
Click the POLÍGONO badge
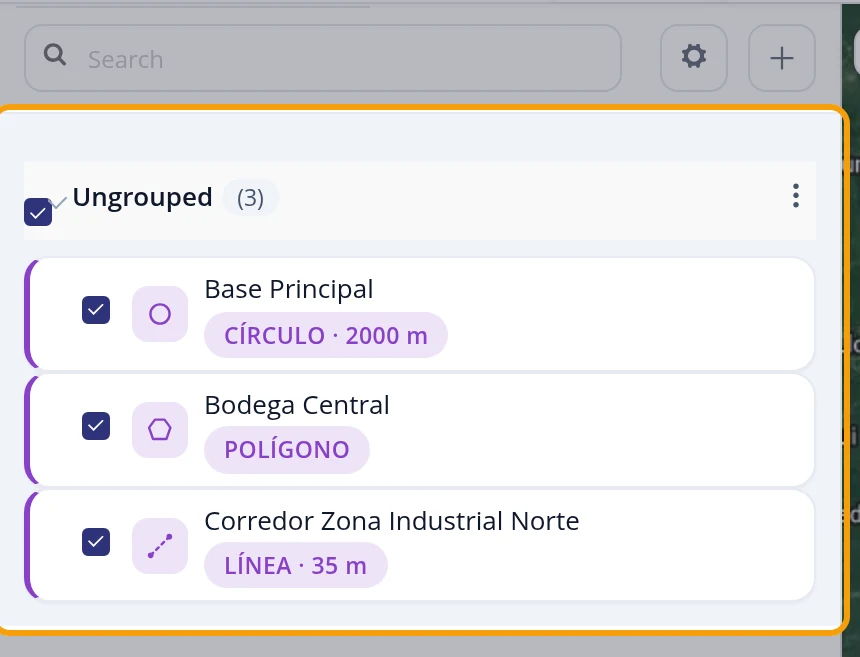pyautogui.click(x=287, y=450)
